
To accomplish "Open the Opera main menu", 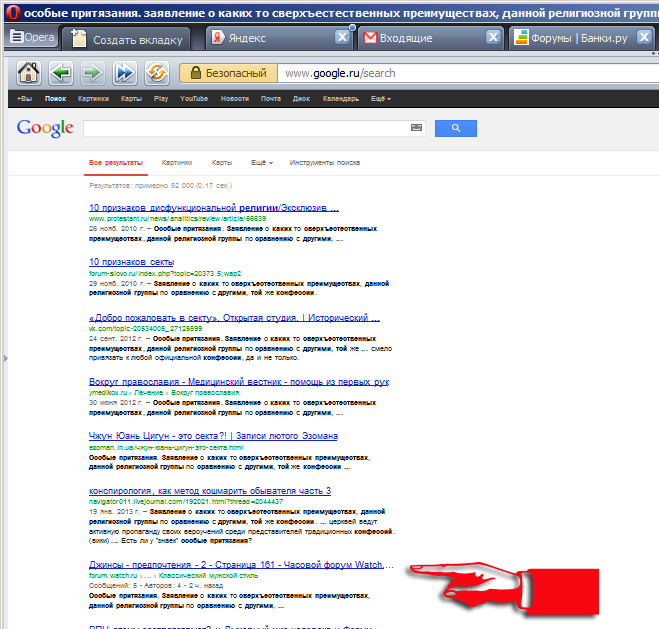I will coord(32,38).
